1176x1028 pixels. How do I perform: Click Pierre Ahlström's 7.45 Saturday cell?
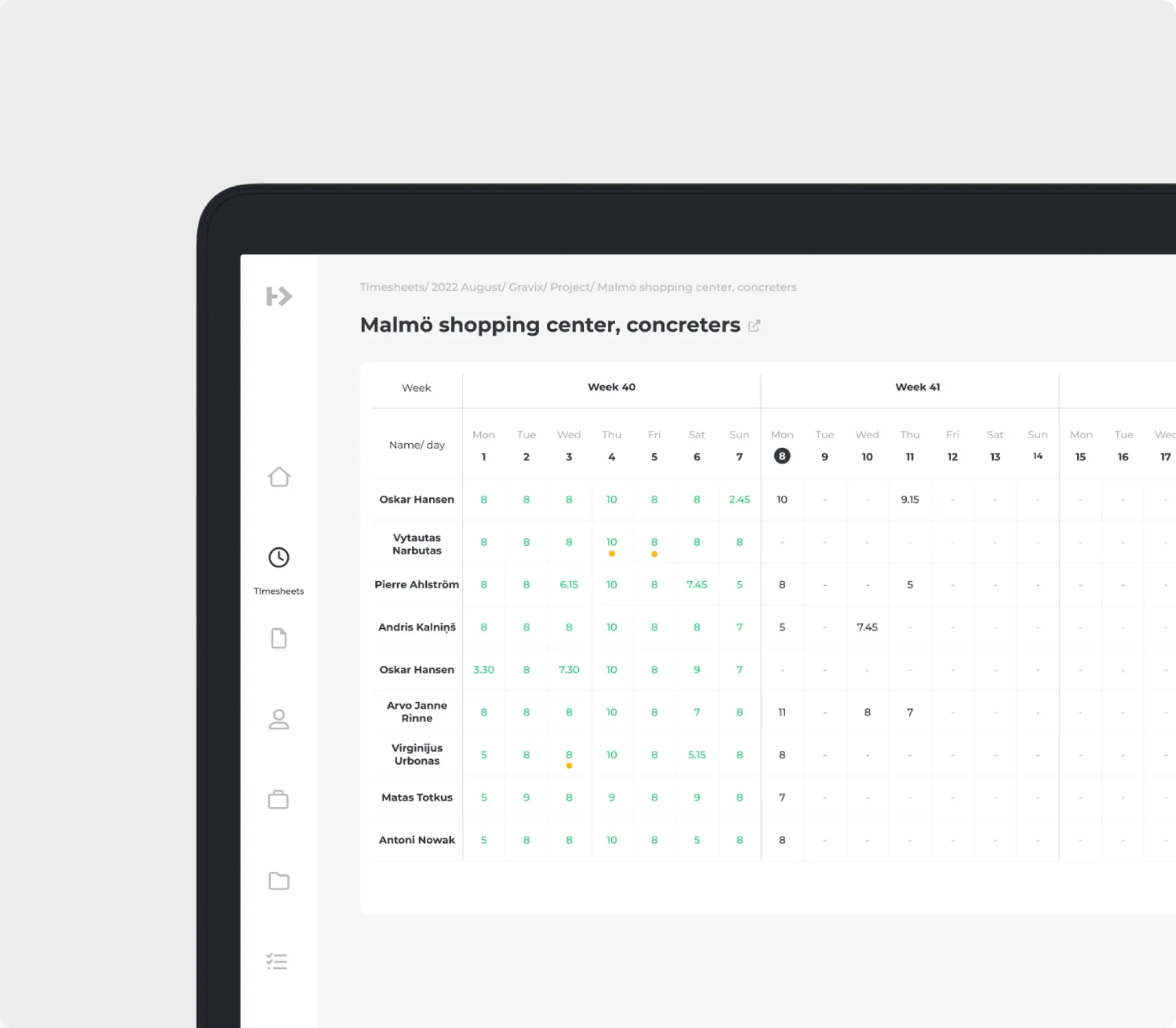coord(697,585)
